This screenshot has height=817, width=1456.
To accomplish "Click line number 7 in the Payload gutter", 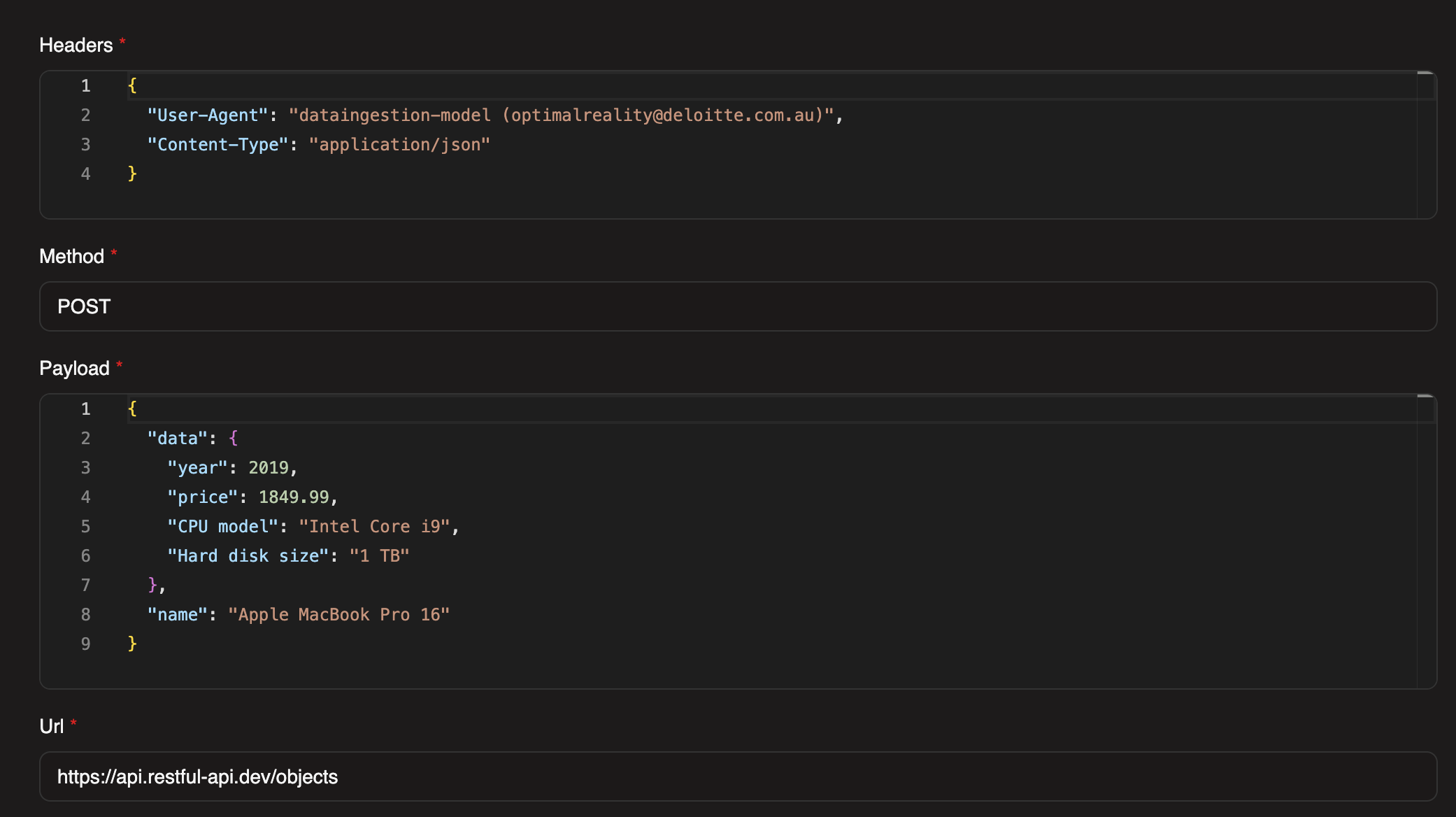I will point(86,585).
